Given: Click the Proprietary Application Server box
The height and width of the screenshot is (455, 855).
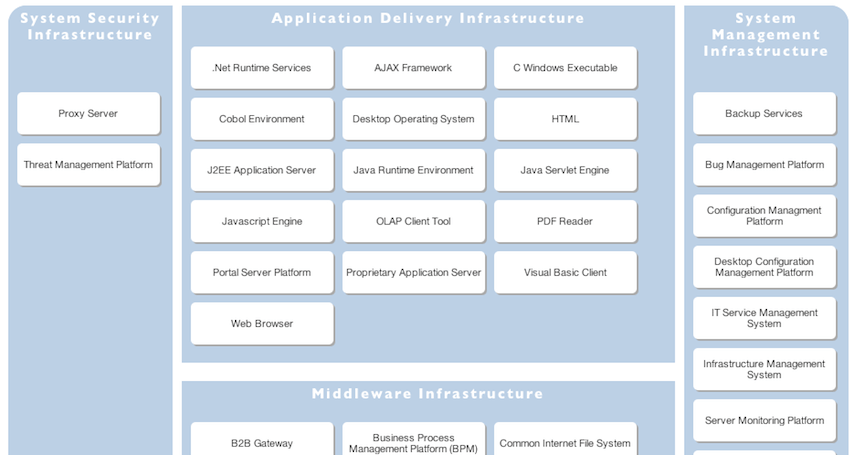Looking at the screenshot, I should (413, 272).
